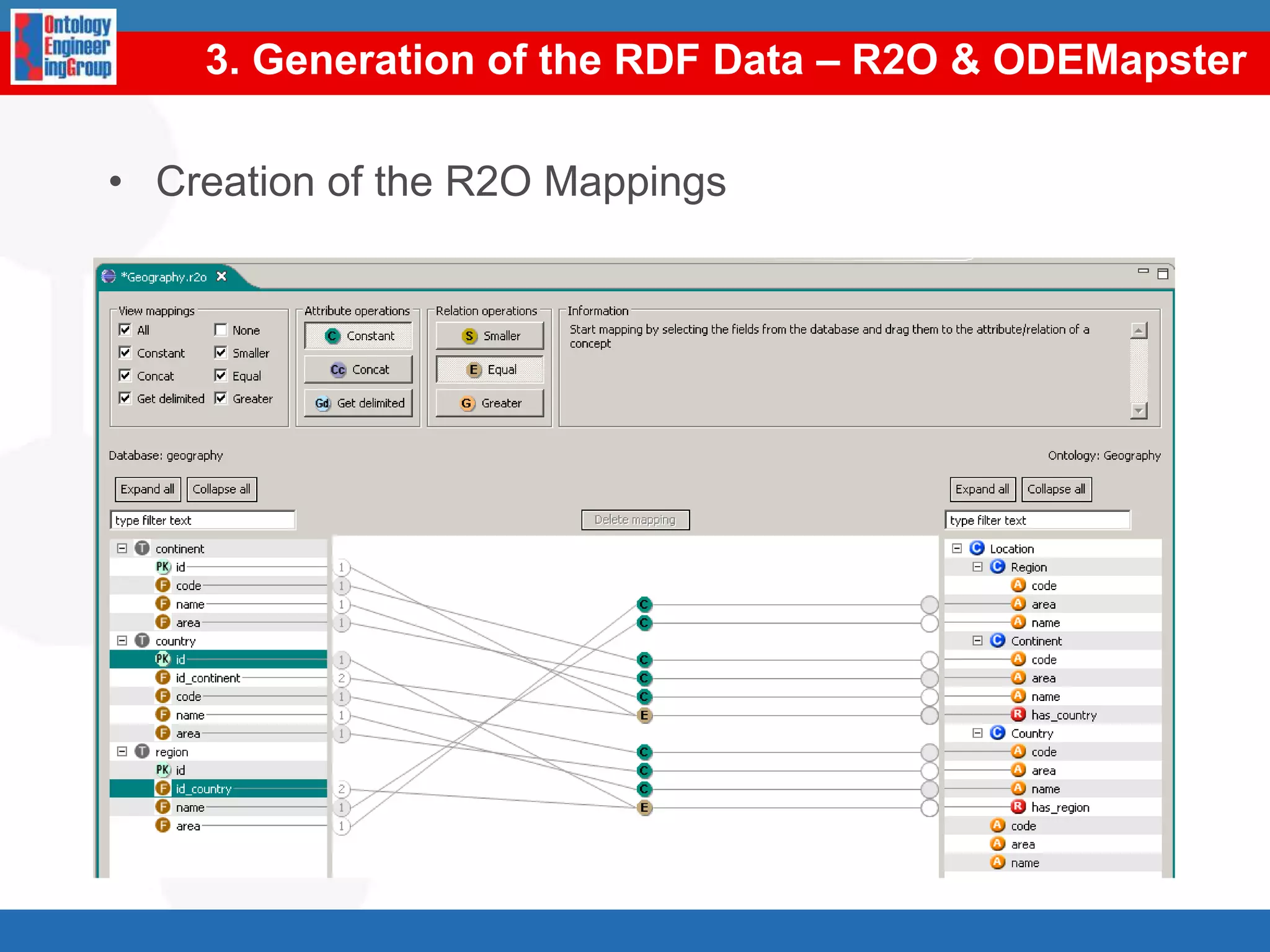
Task: Click the has_country relation icon in ontology
Action: (x=1018, y=715)
